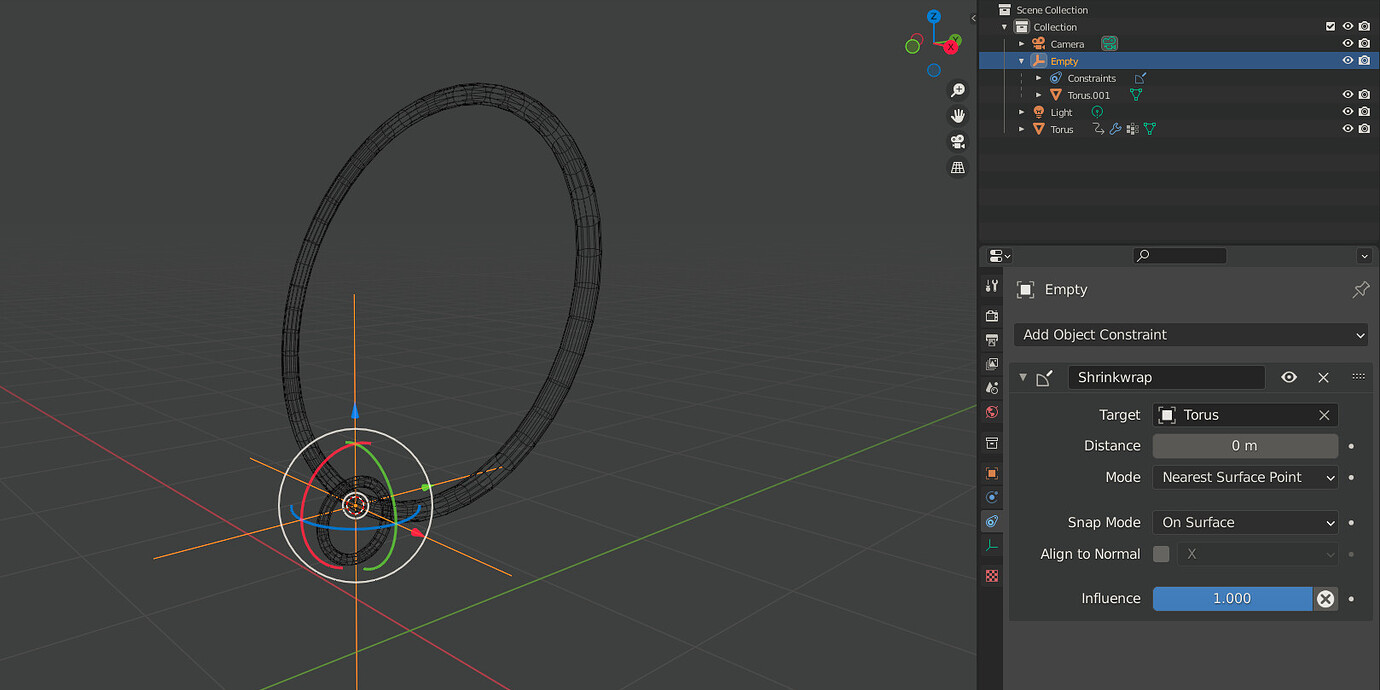Open the Physics properties tab
Image resolution: width=1380 pixels, height=690 pixels.
tap(991, 497)
